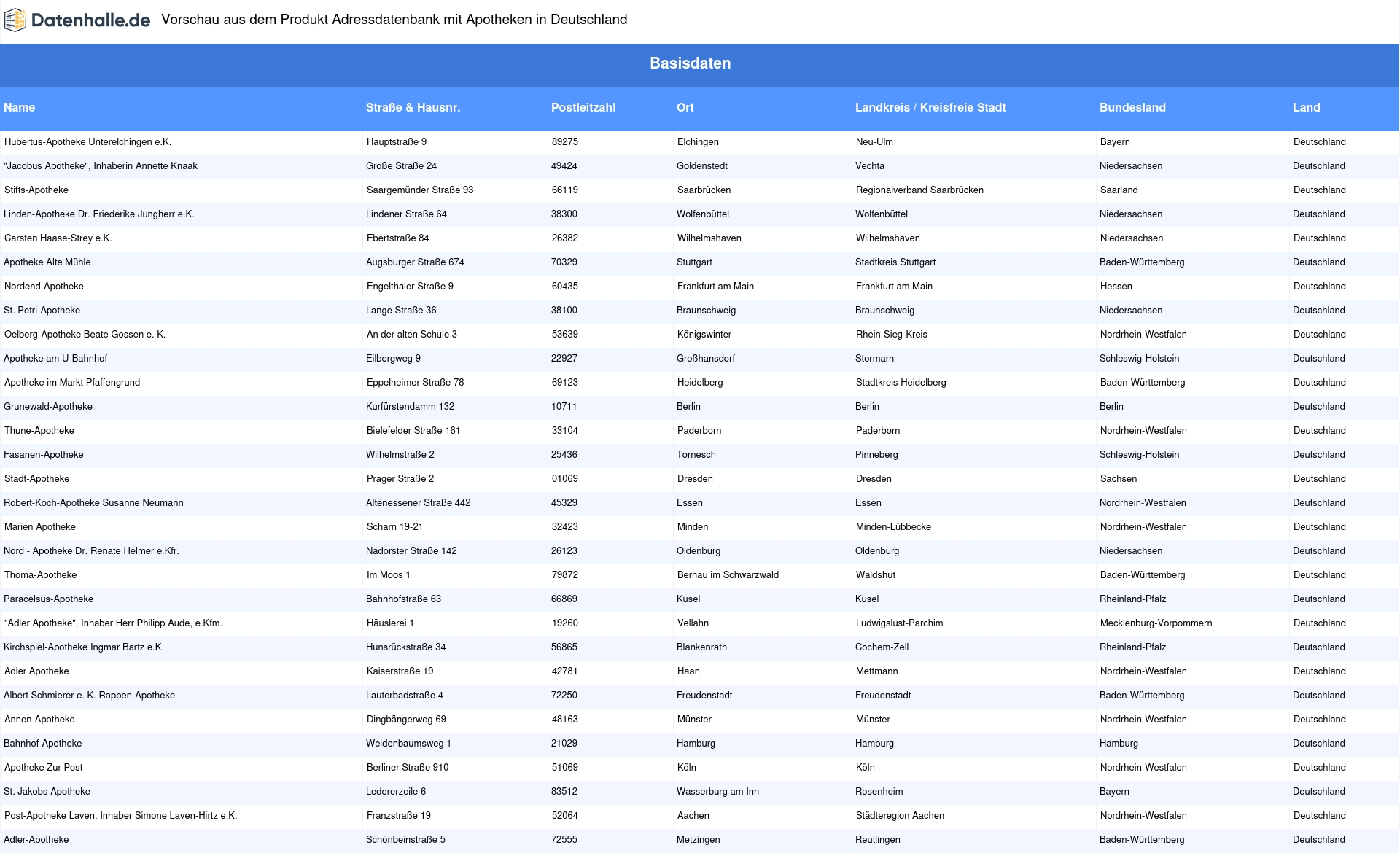The height and width of the screenshot is (853, 1400).
Task: Click the Land column header
Action: [1307, 107]
